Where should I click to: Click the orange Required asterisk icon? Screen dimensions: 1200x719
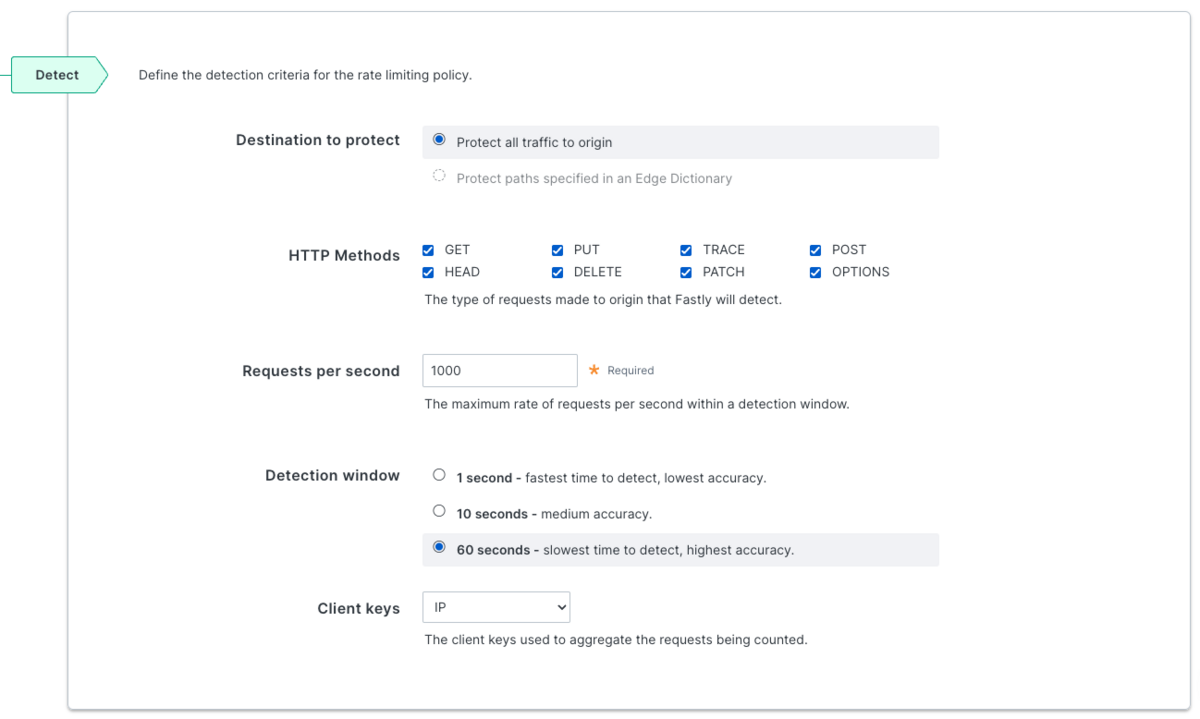[594, 370]
